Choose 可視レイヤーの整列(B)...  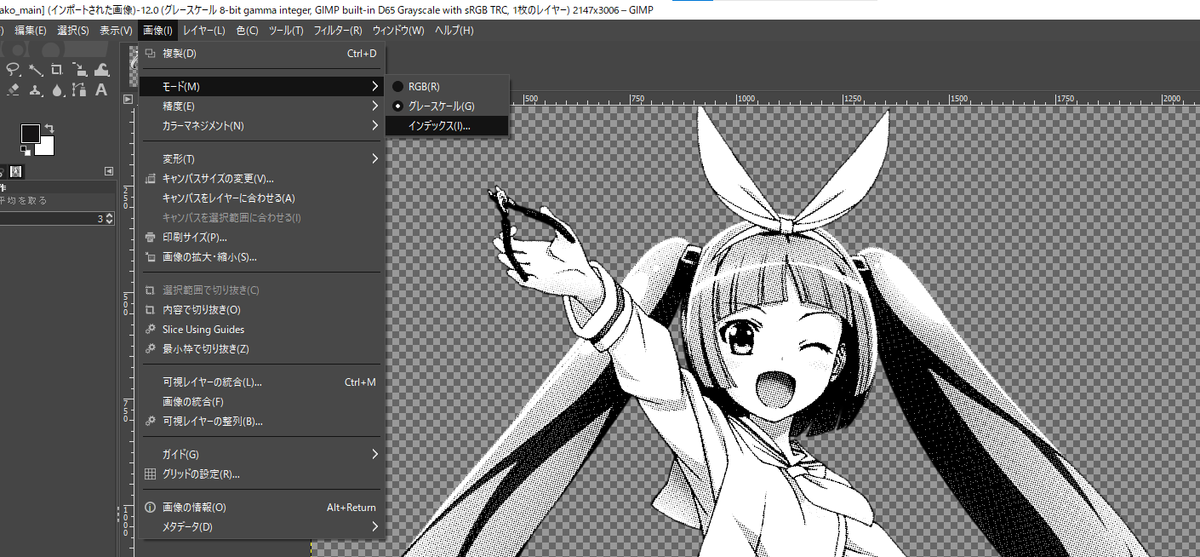point(260,421)
